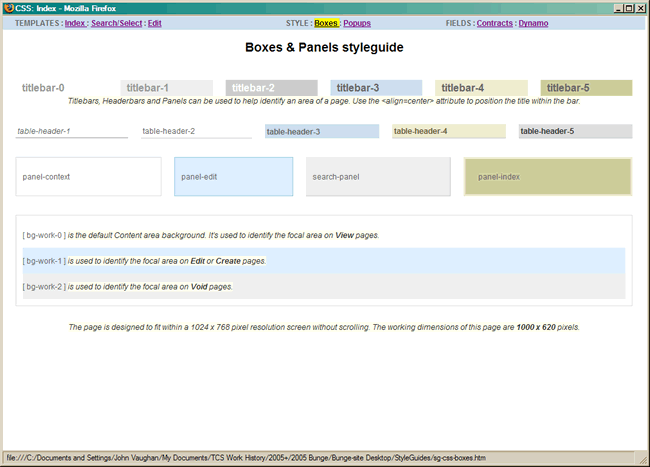Open the Popups style link
650x467 pixels.
[x=357, y=23]
